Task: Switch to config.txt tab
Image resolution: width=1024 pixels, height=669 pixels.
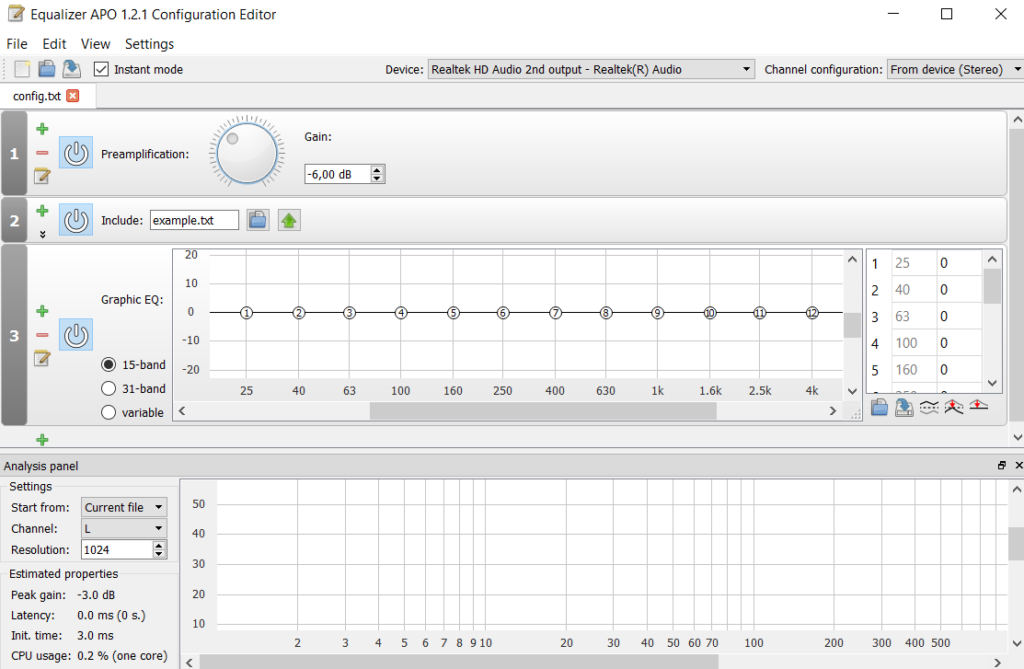Action: tap(37, 96)
